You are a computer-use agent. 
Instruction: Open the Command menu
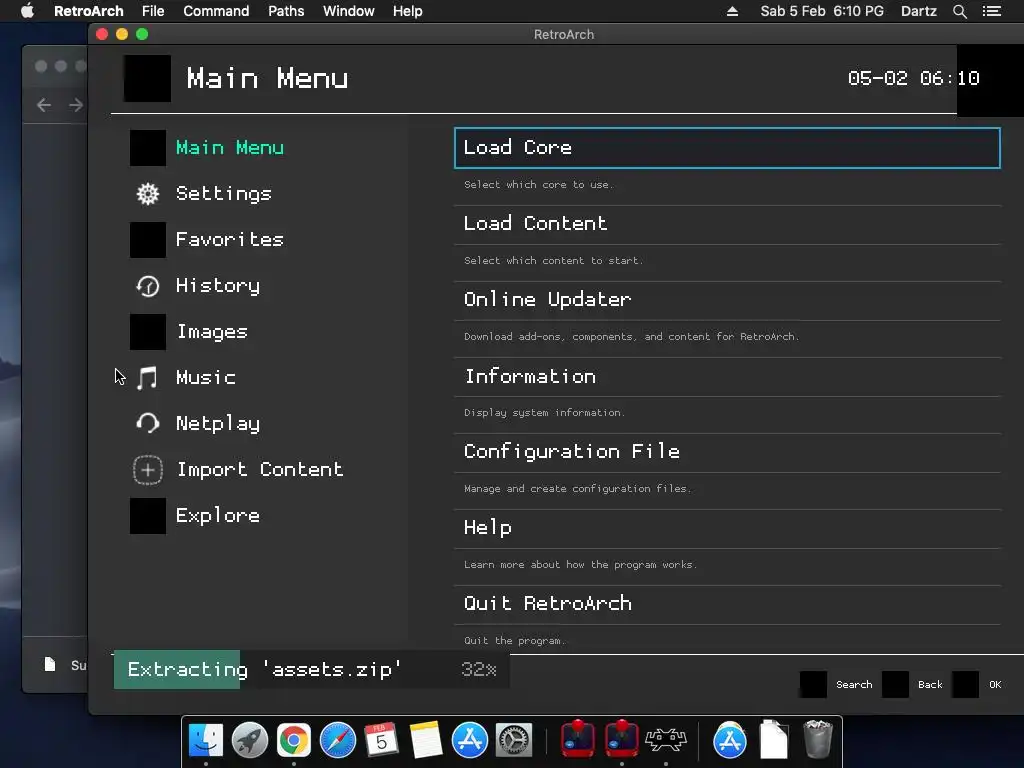(216, 11)
